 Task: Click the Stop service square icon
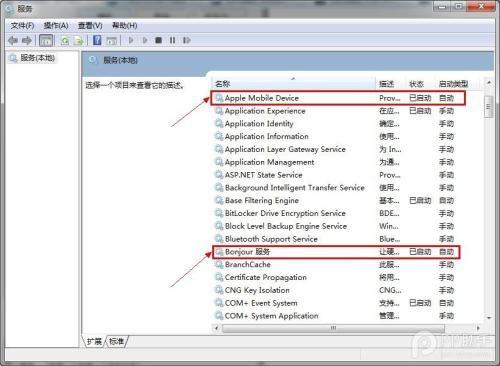(158, 40)
